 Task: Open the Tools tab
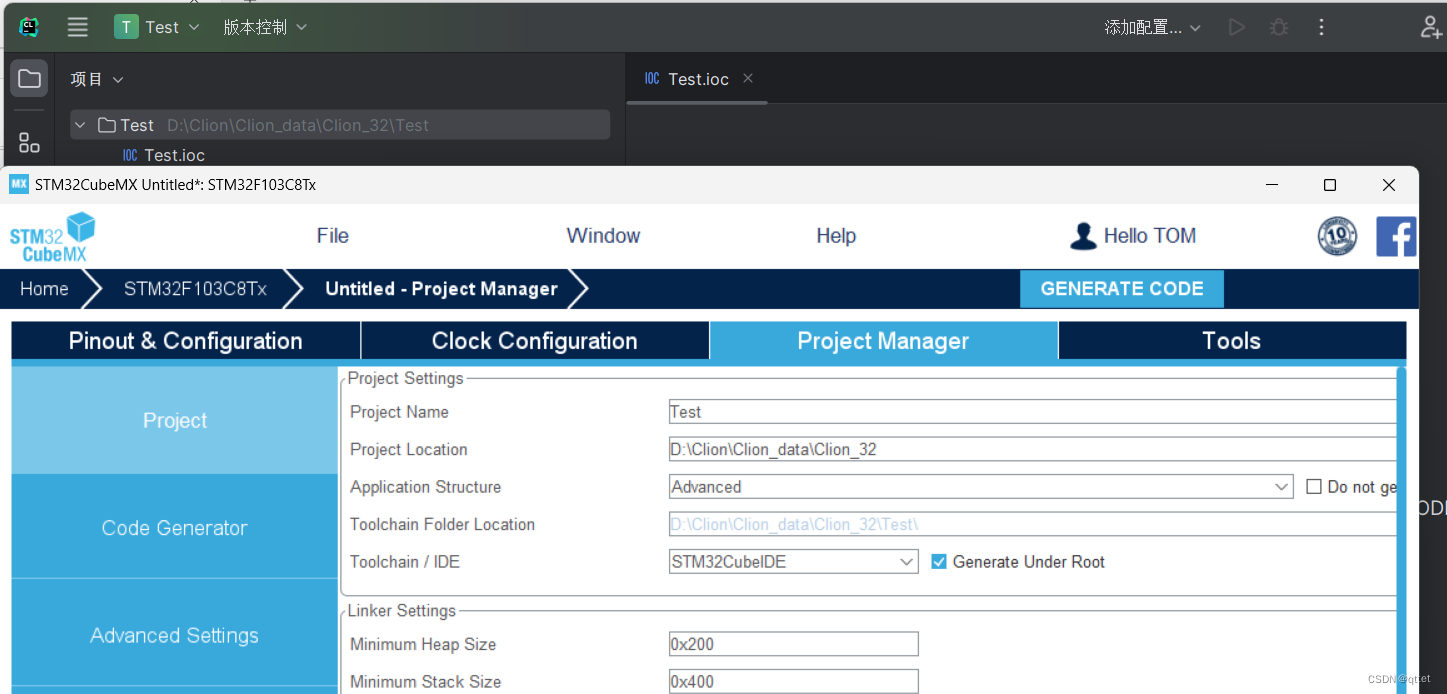(x=1232, y=341)
